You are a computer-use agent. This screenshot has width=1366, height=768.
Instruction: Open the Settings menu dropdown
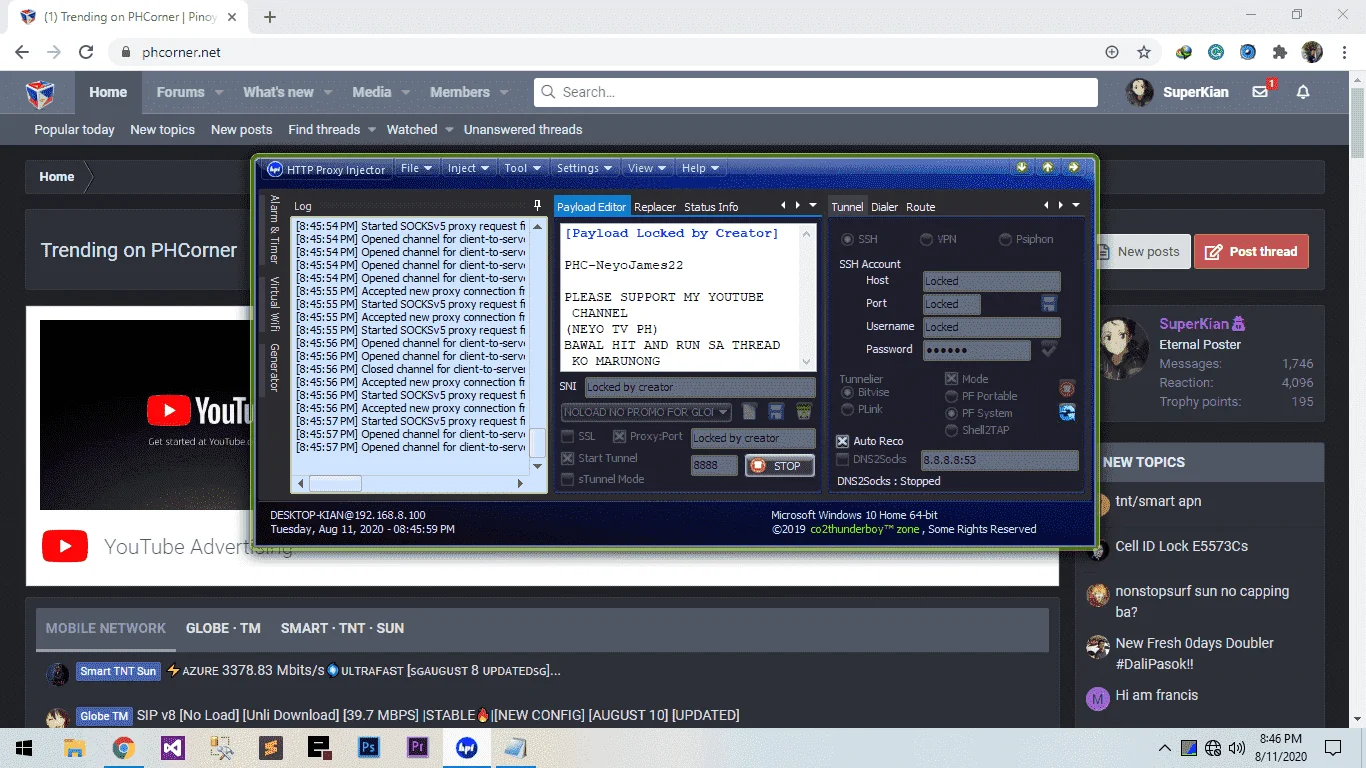584,169
